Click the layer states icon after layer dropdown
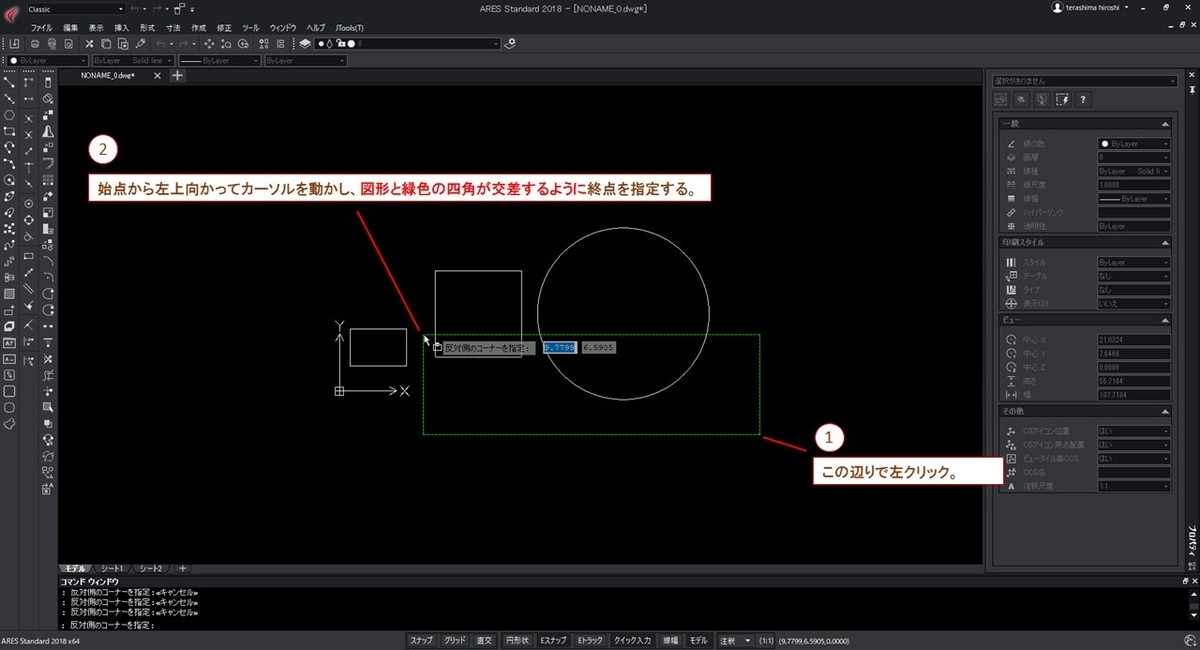 (510, 44)
